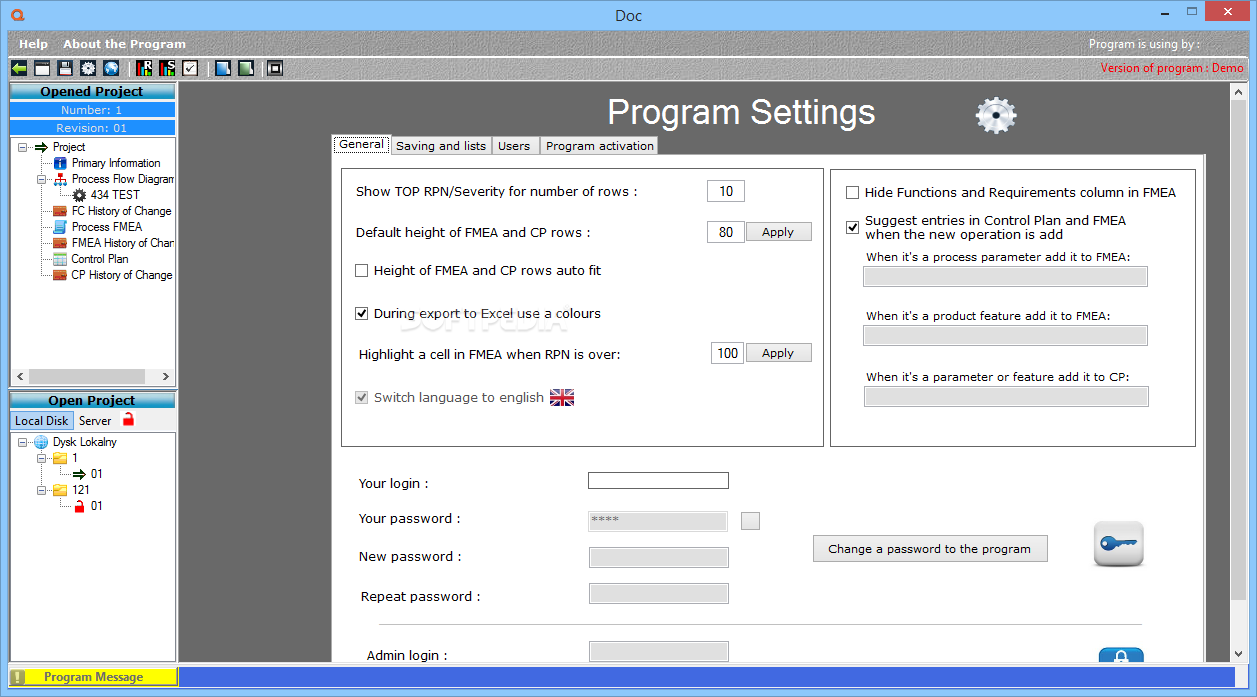Open settings via the toolbar gear icon
The image size is (1257, 697).
click(88, 68)
